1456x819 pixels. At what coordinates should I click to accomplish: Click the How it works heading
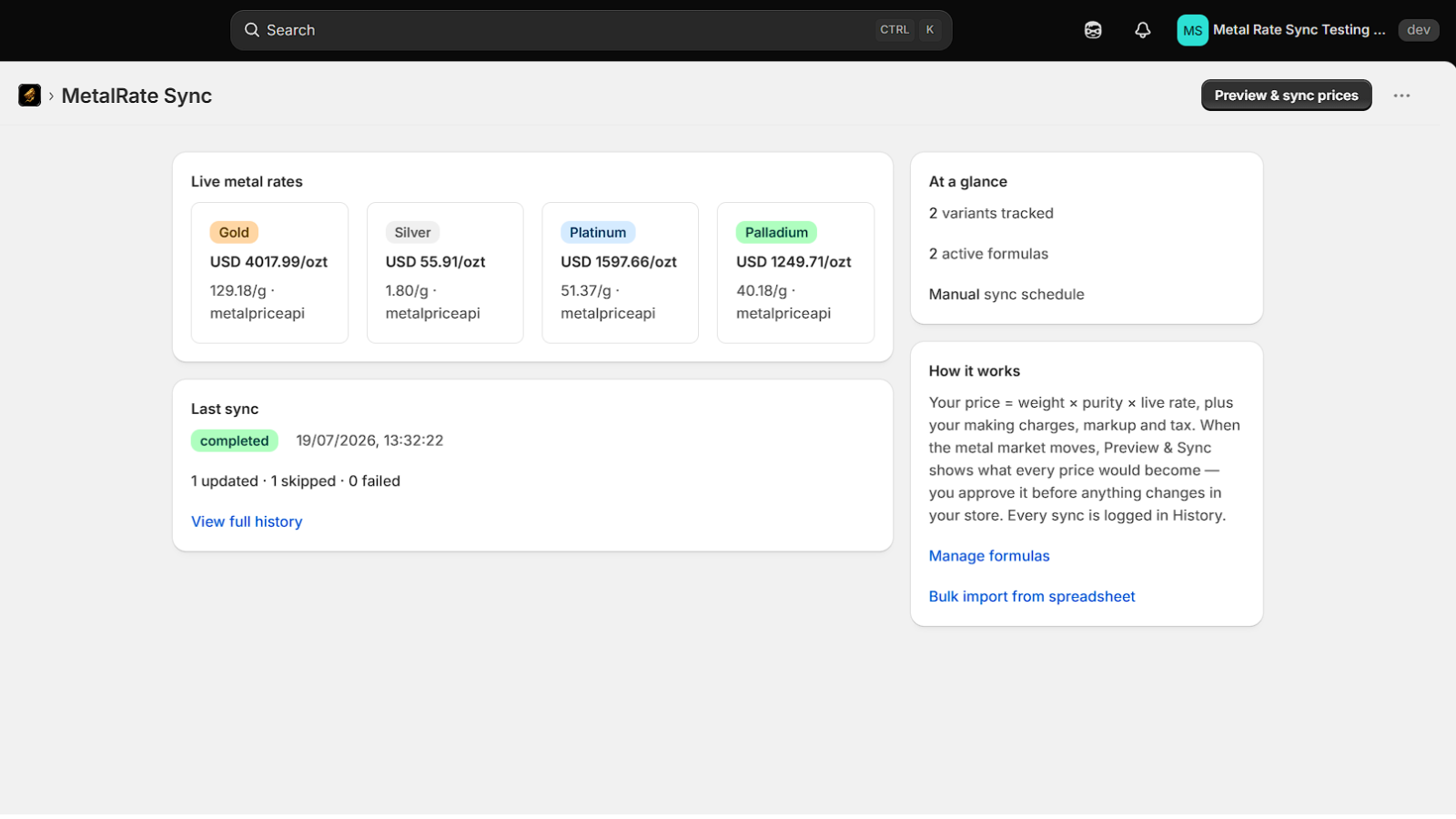click(975, 371)
